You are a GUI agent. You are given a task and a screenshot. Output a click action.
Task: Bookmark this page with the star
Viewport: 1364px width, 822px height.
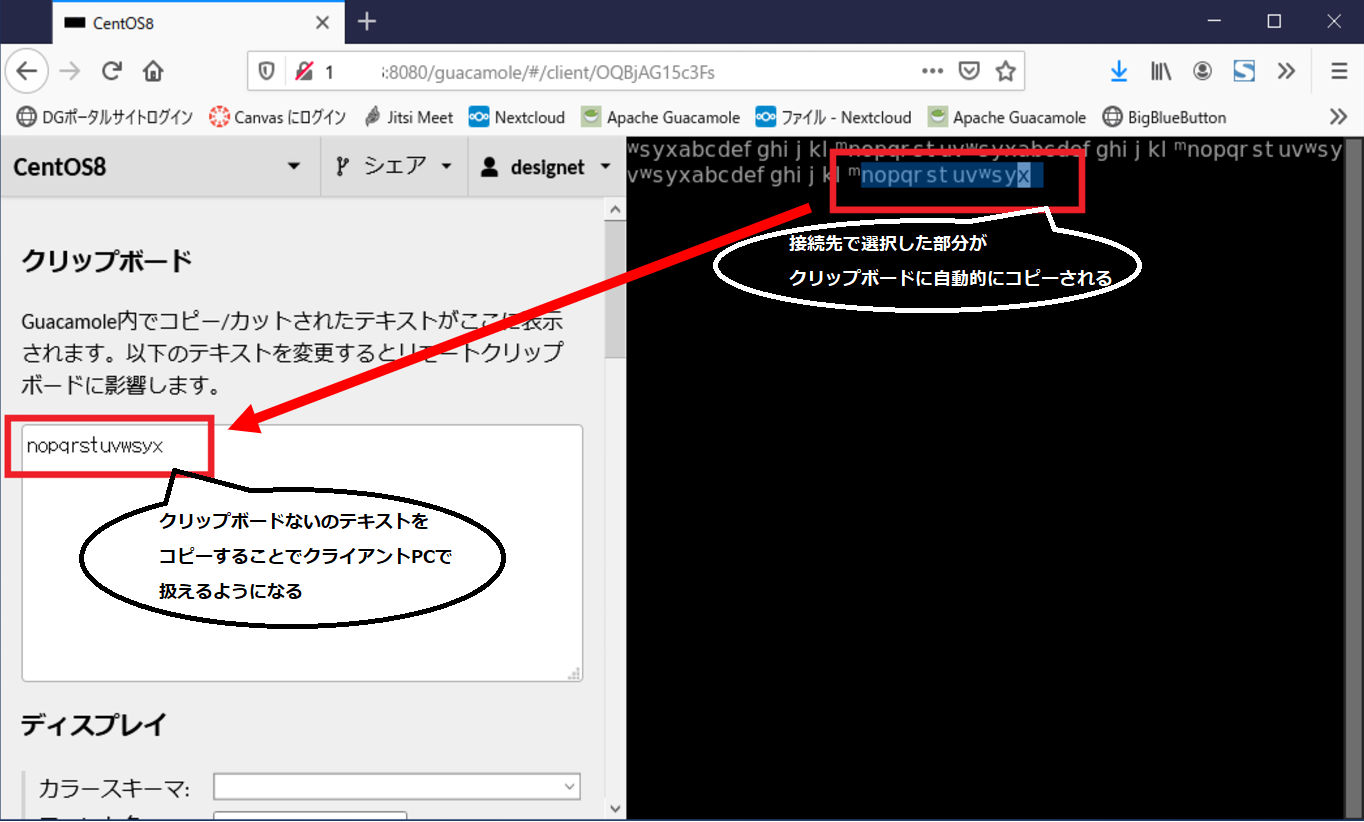[x=1005, y=72]
